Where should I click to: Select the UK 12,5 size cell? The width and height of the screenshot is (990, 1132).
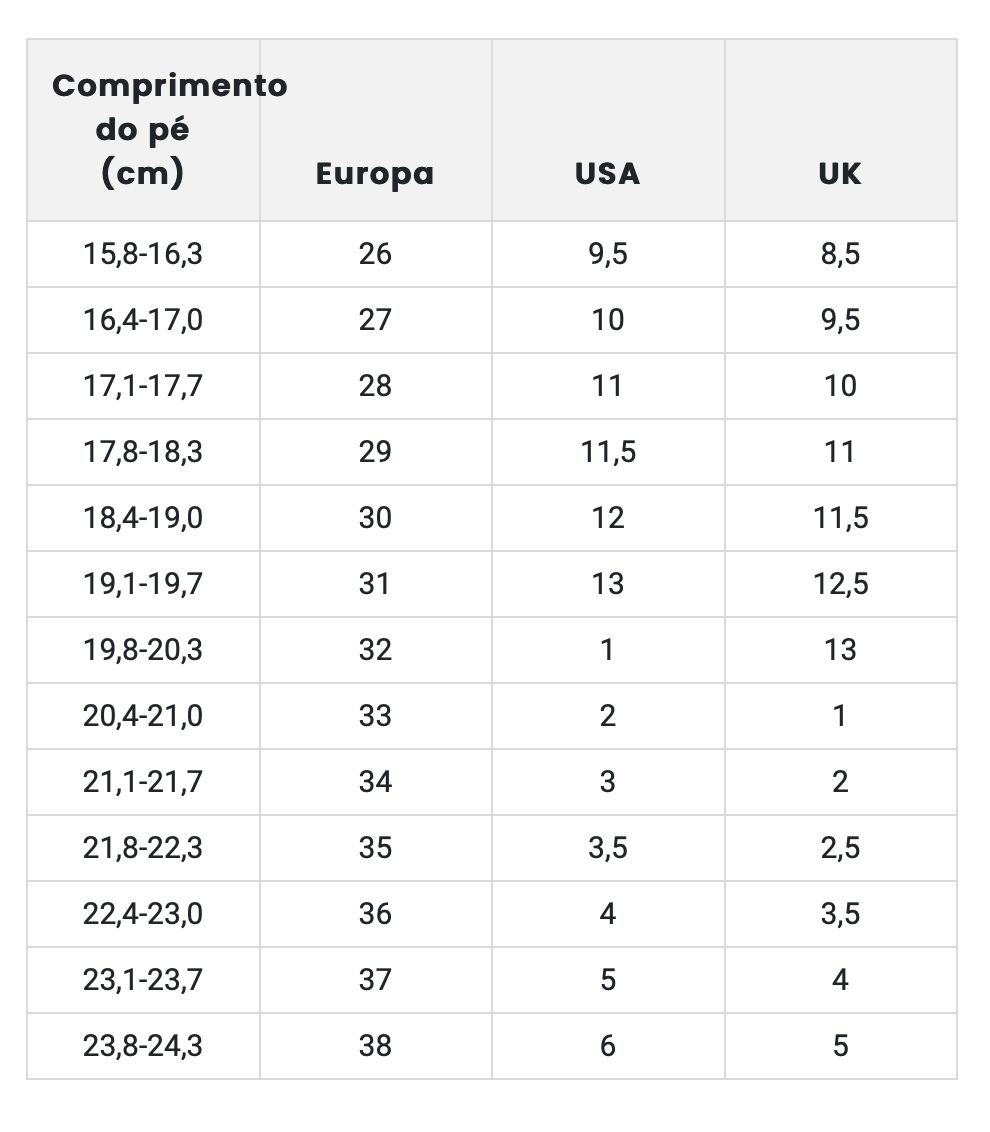click(840, 584)
